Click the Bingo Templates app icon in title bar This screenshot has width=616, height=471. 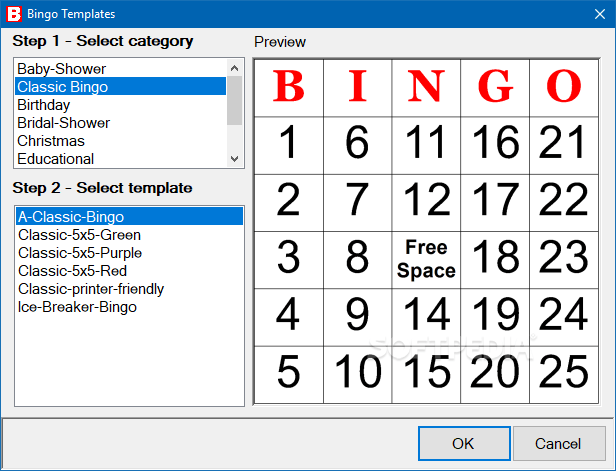pyautogui.click(x=14, y=14)
